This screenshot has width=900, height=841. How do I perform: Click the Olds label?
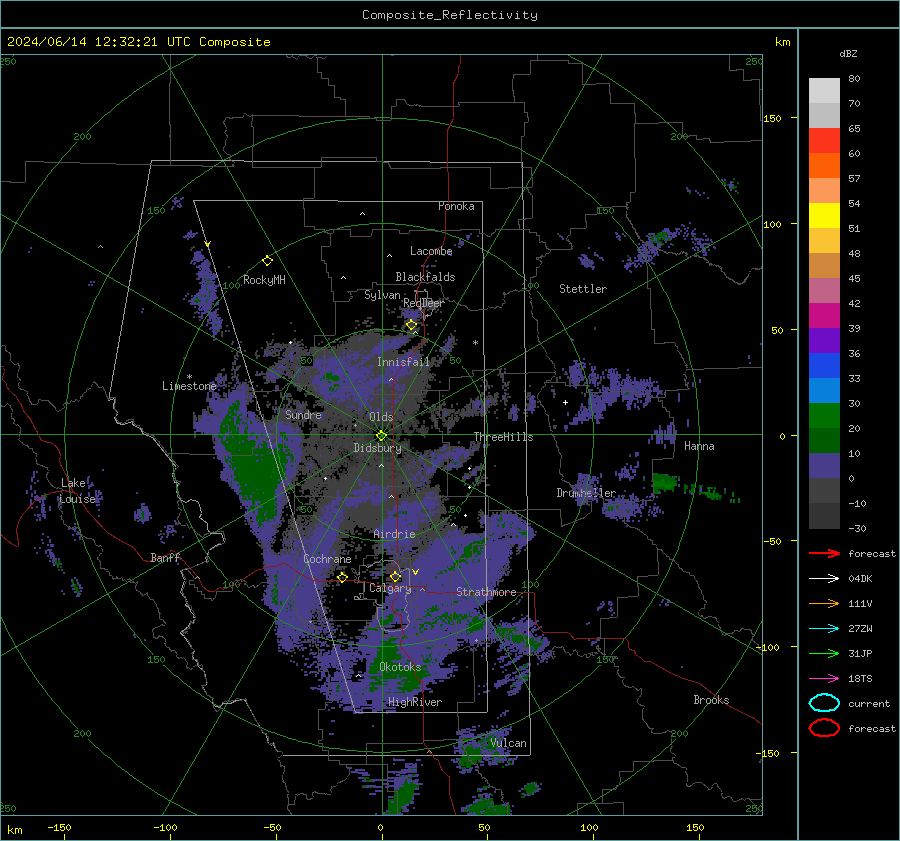(x=381, y=417)
